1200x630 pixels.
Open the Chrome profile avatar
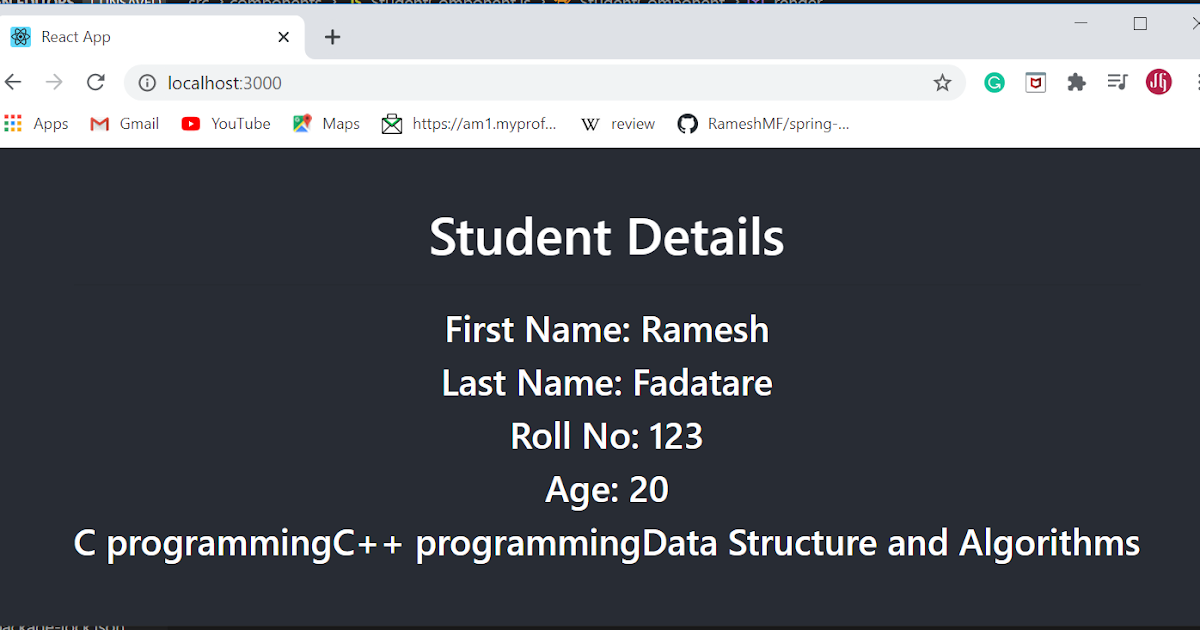tap(1158, 82)
